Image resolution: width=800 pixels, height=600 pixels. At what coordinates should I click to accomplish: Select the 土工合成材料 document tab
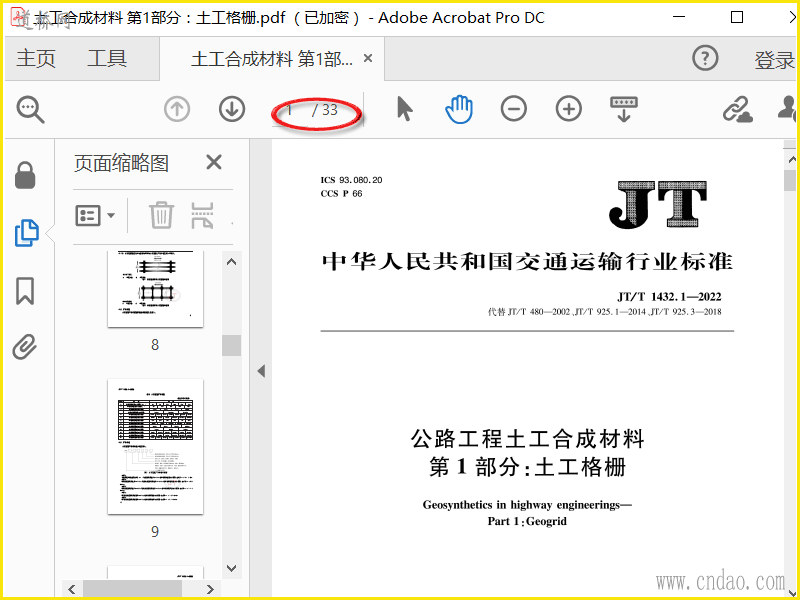tap(271, 59)
